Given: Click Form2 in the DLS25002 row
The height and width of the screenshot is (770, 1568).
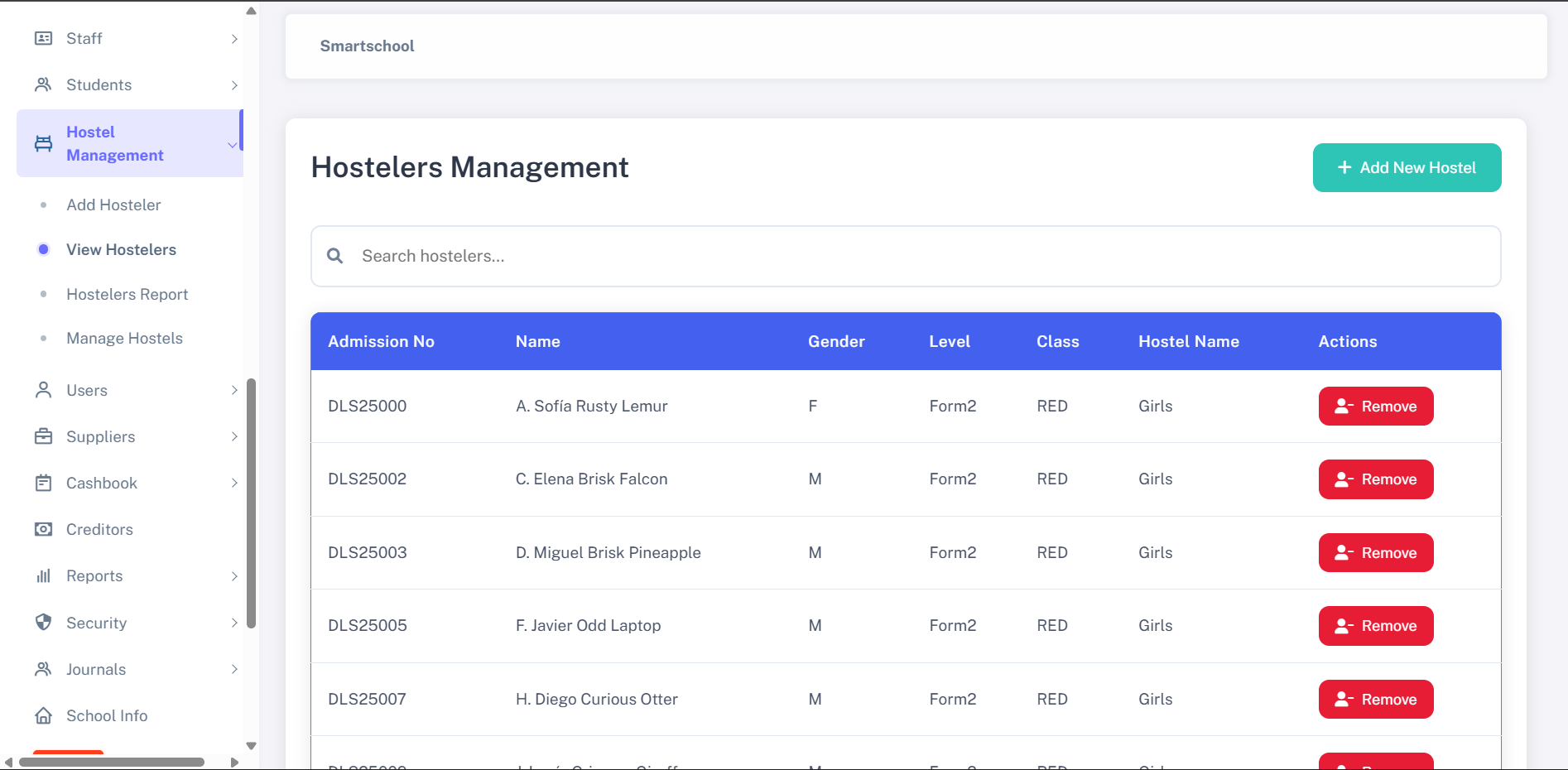Looking at the screenshot, I should tap(953, 479).
